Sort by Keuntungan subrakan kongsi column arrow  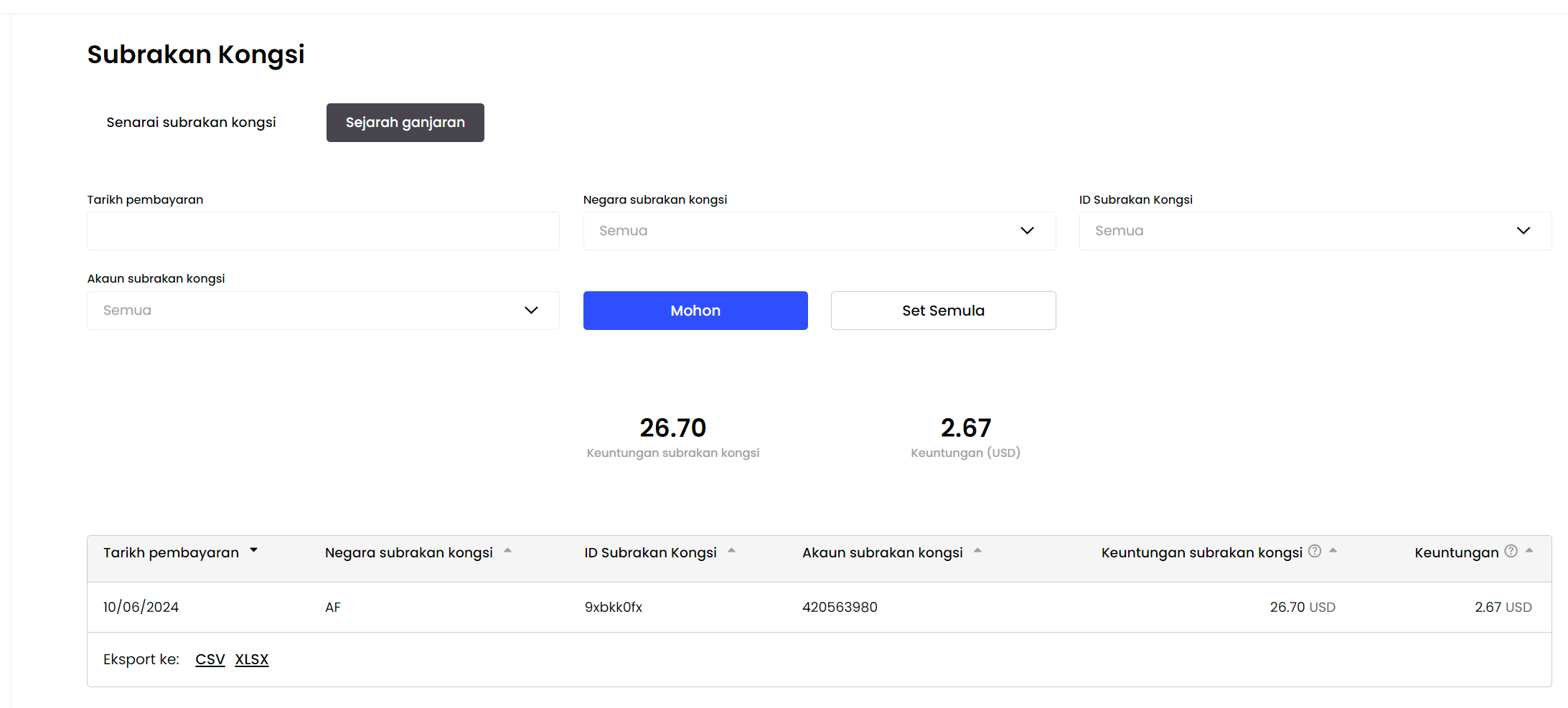(1333, 551)
